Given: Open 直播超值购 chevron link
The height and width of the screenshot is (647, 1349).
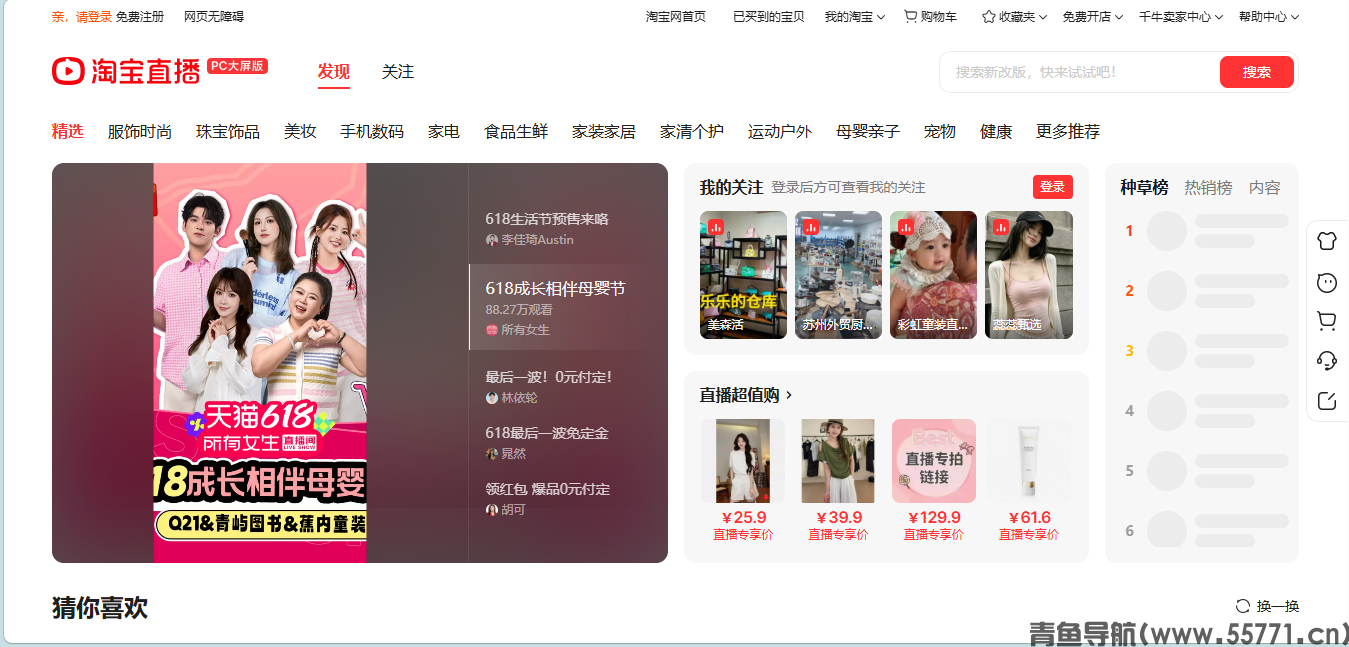Looking at the screenshot, I should 789,396.
